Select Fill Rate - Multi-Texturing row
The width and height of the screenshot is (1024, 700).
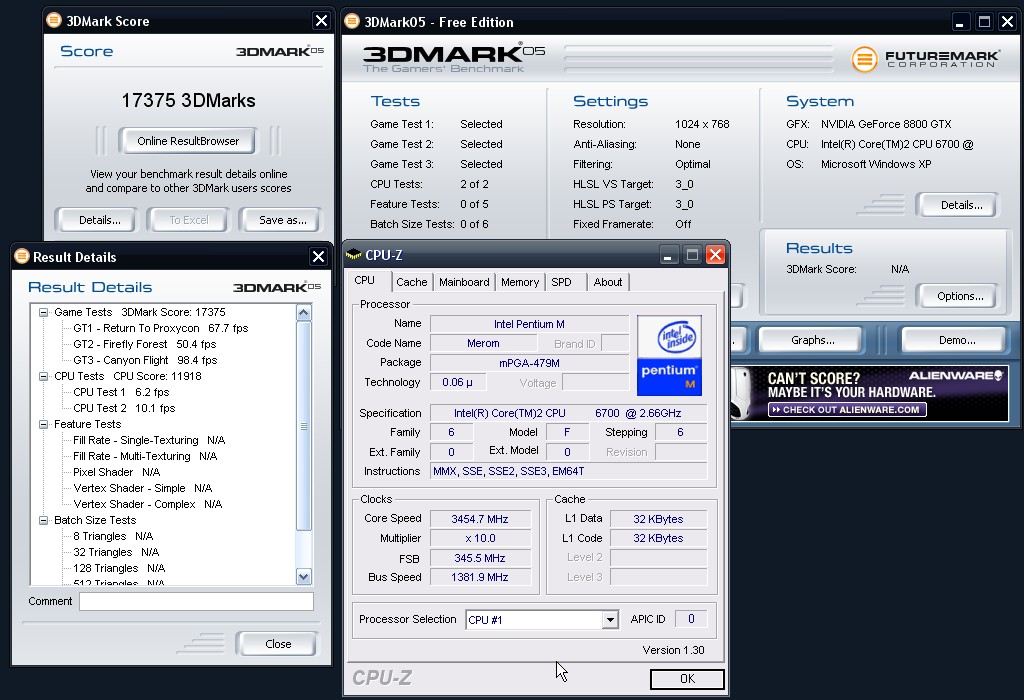[145, 456]
